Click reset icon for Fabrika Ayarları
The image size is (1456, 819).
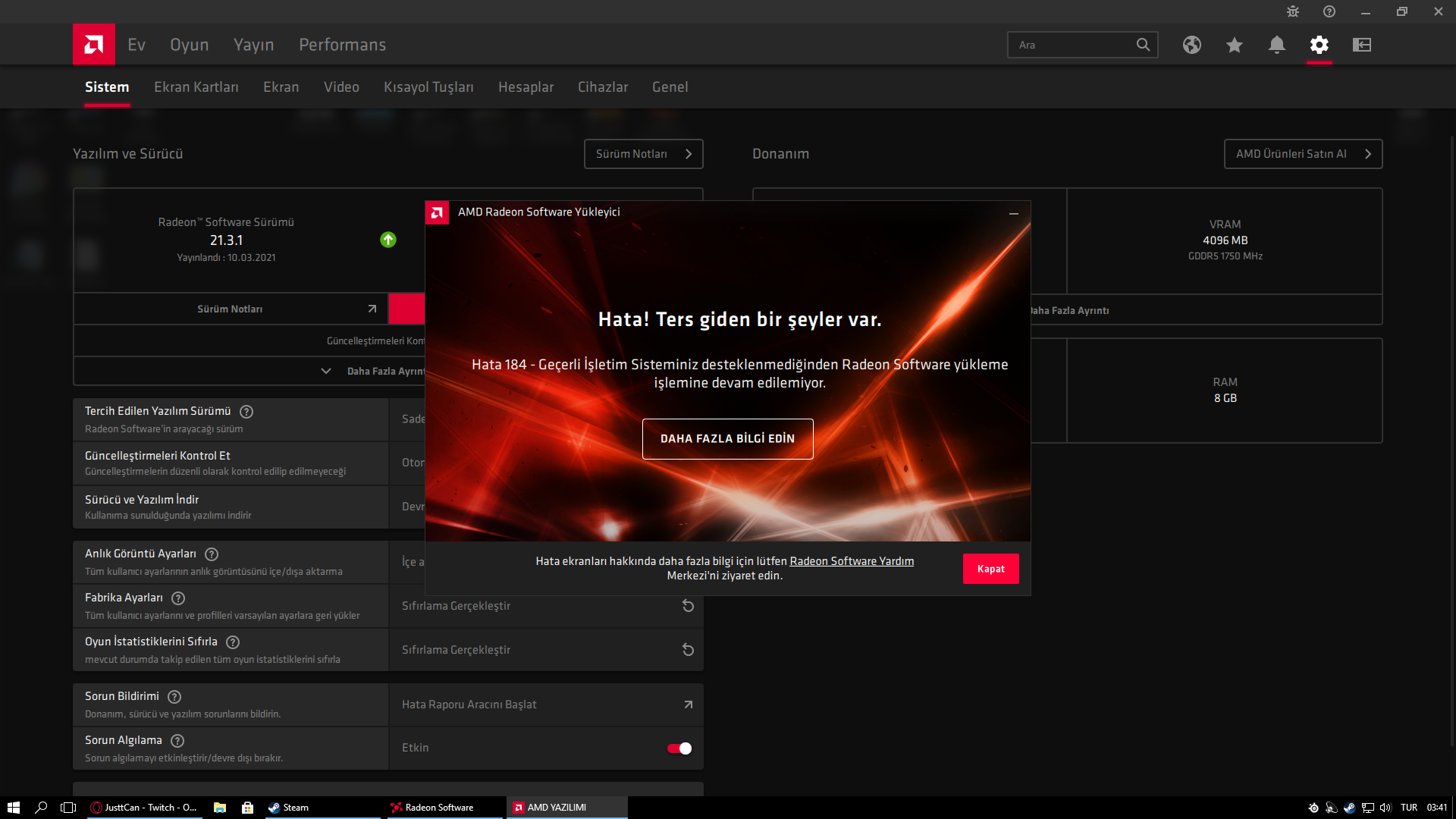[x=688, y=606]
